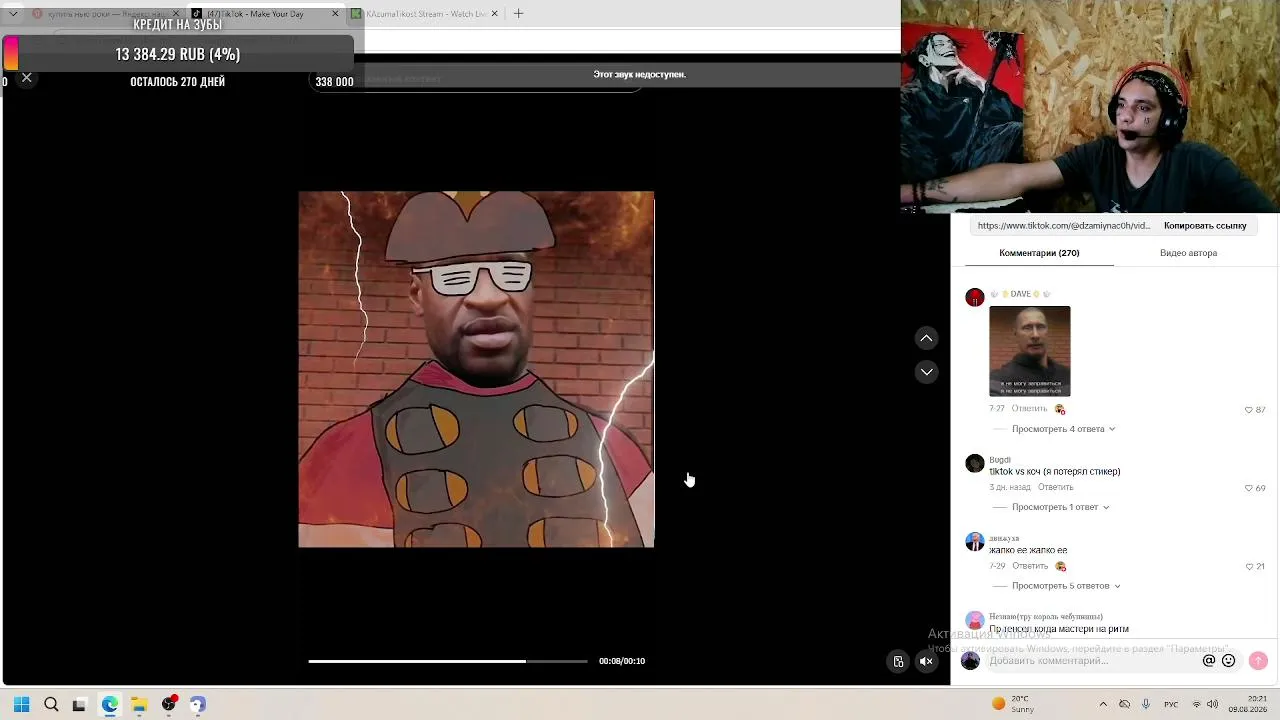
Task: Go to the next TikTok video
Action: (927, 372)
